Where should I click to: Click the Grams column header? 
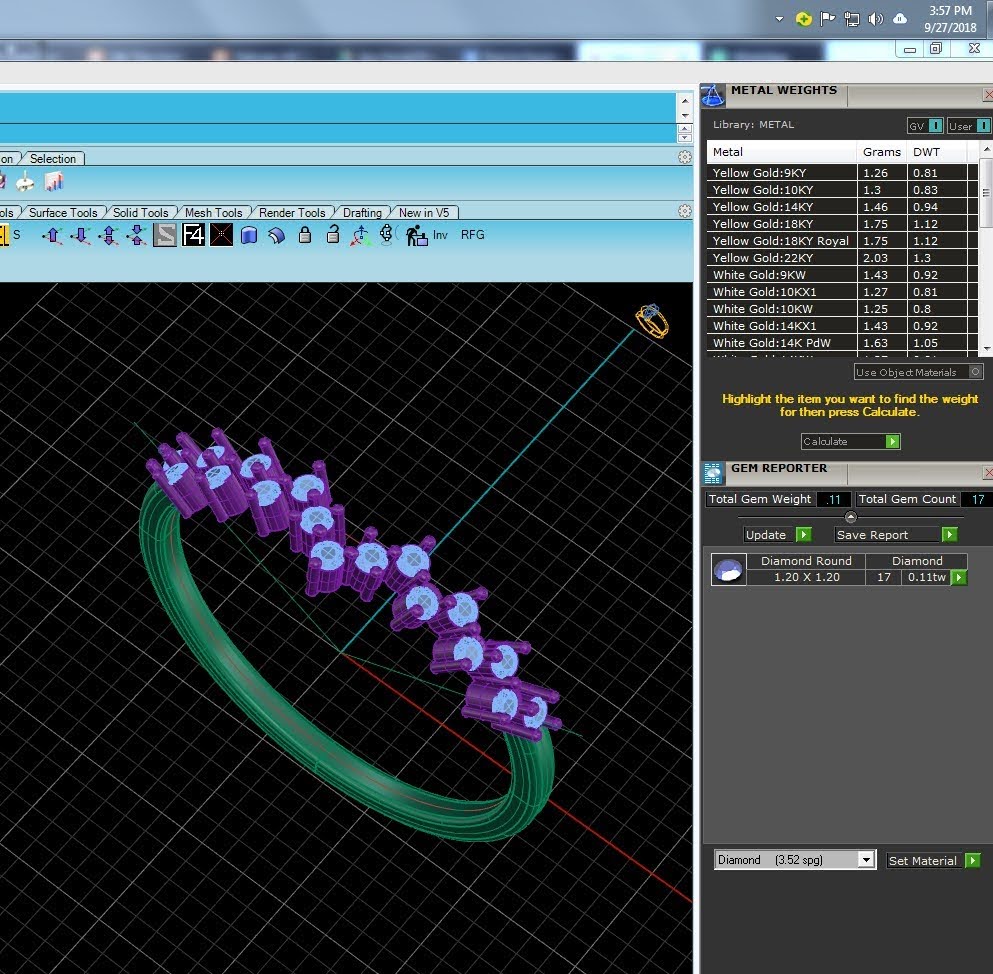click(882, 152)
